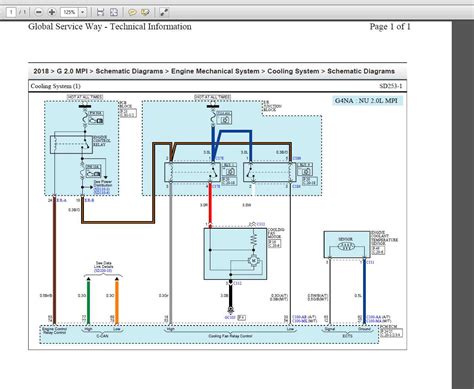
Task: Click the highlight text comment icon
Action: 145,12
